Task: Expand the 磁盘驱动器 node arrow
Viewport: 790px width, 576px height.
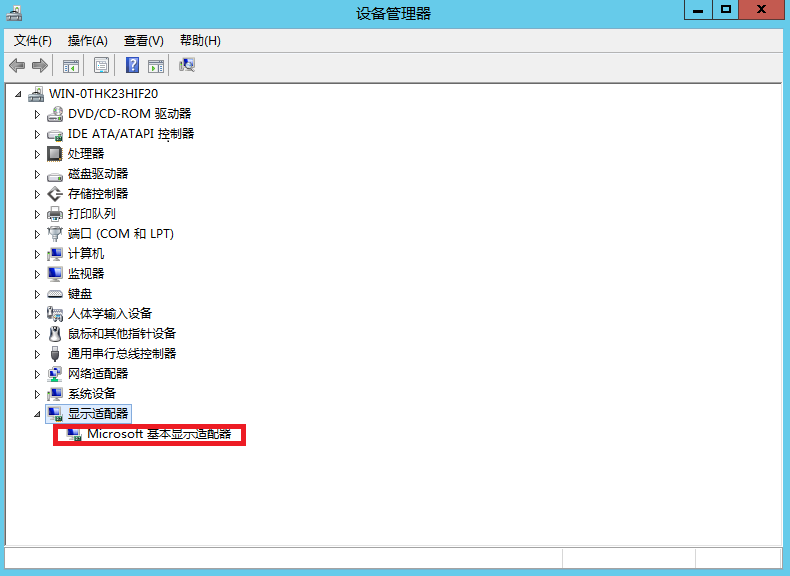Action: tap(37, 174)
